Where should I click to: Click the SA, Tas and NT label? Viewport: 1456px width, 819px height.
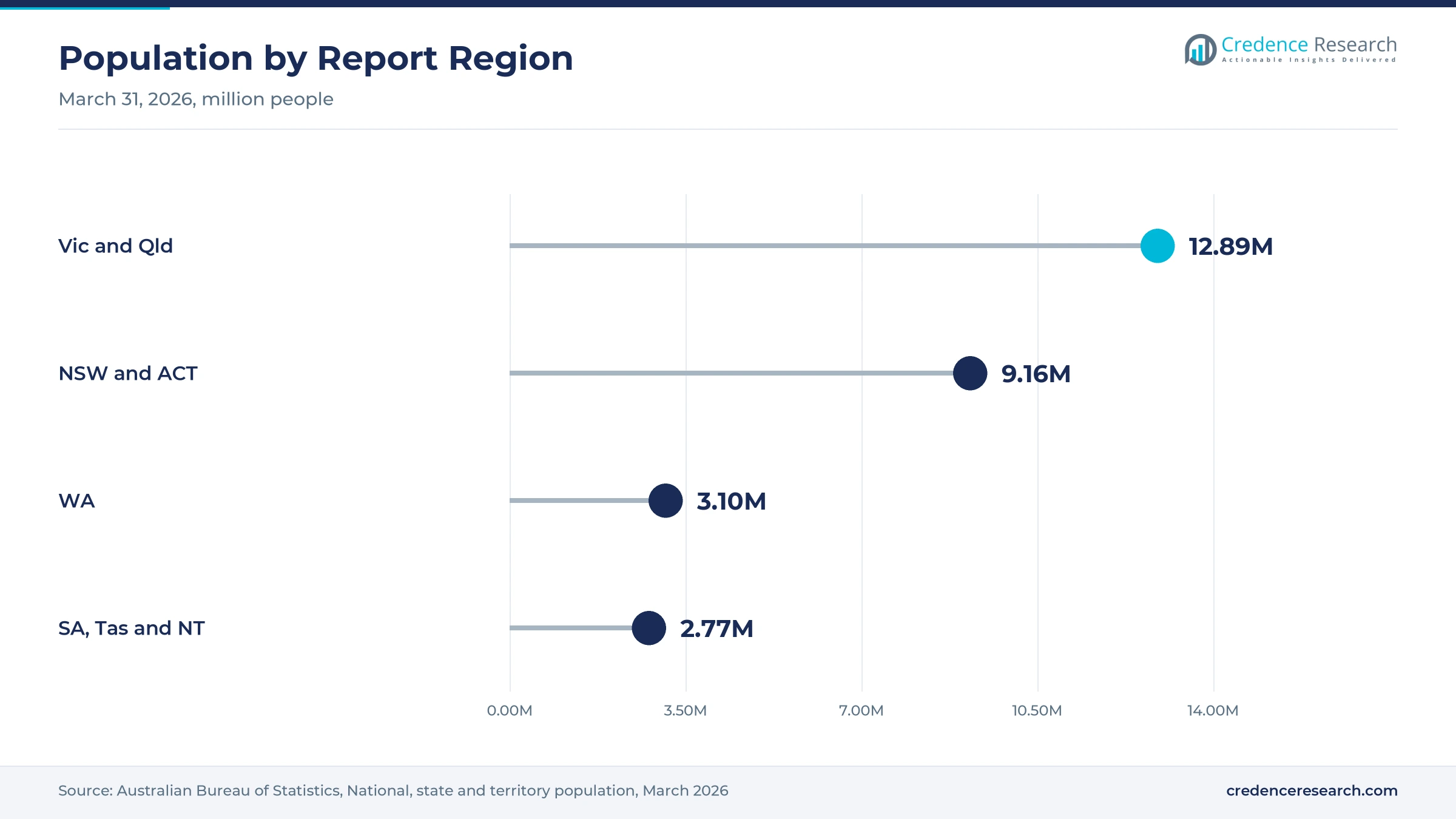[x=132, y=628]
